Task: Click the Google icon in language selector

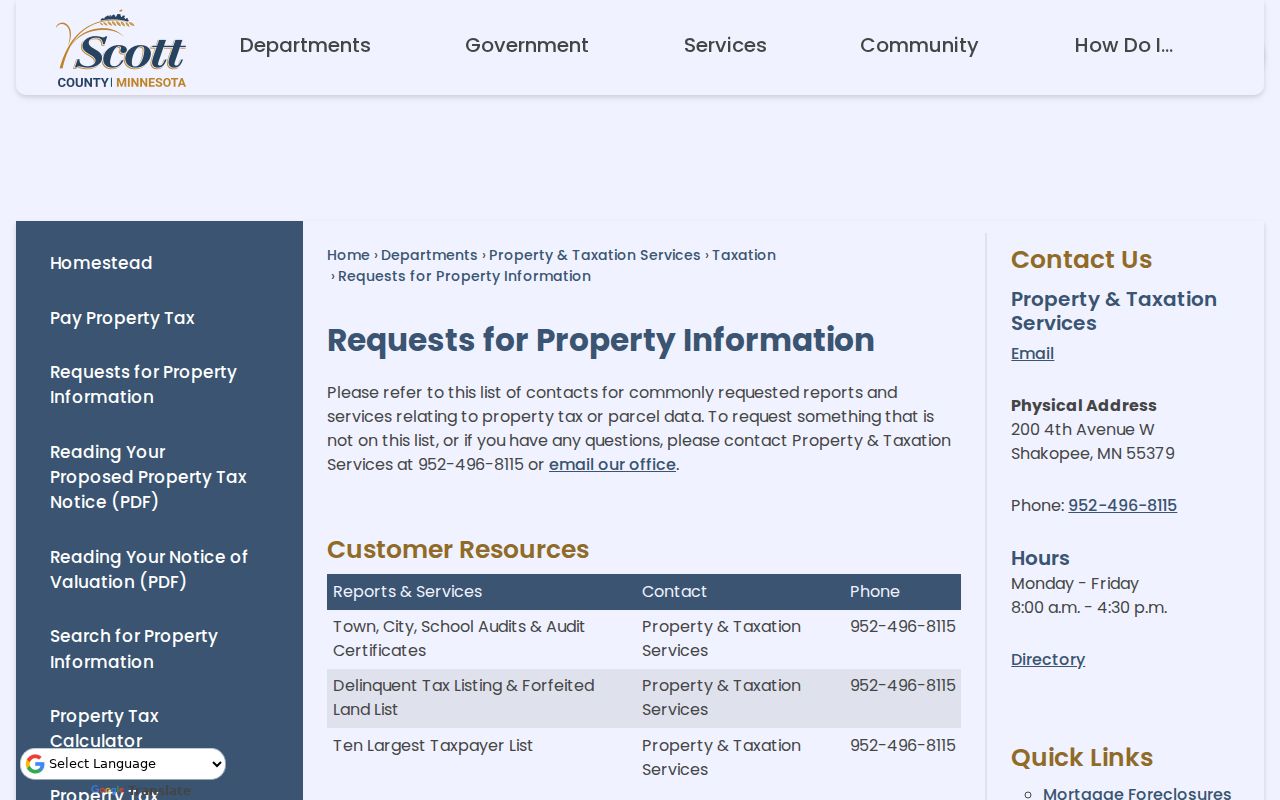Action: (x=36, y=764)
